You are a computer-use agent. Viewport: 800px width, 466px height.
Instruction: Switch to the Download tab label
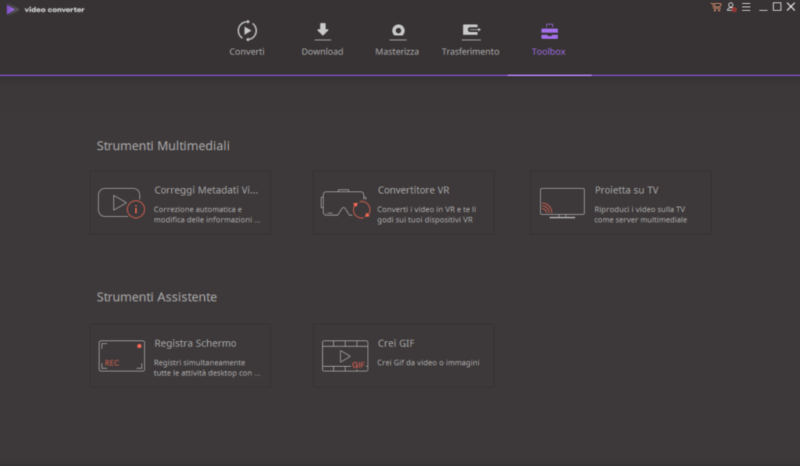click(322, 52)
